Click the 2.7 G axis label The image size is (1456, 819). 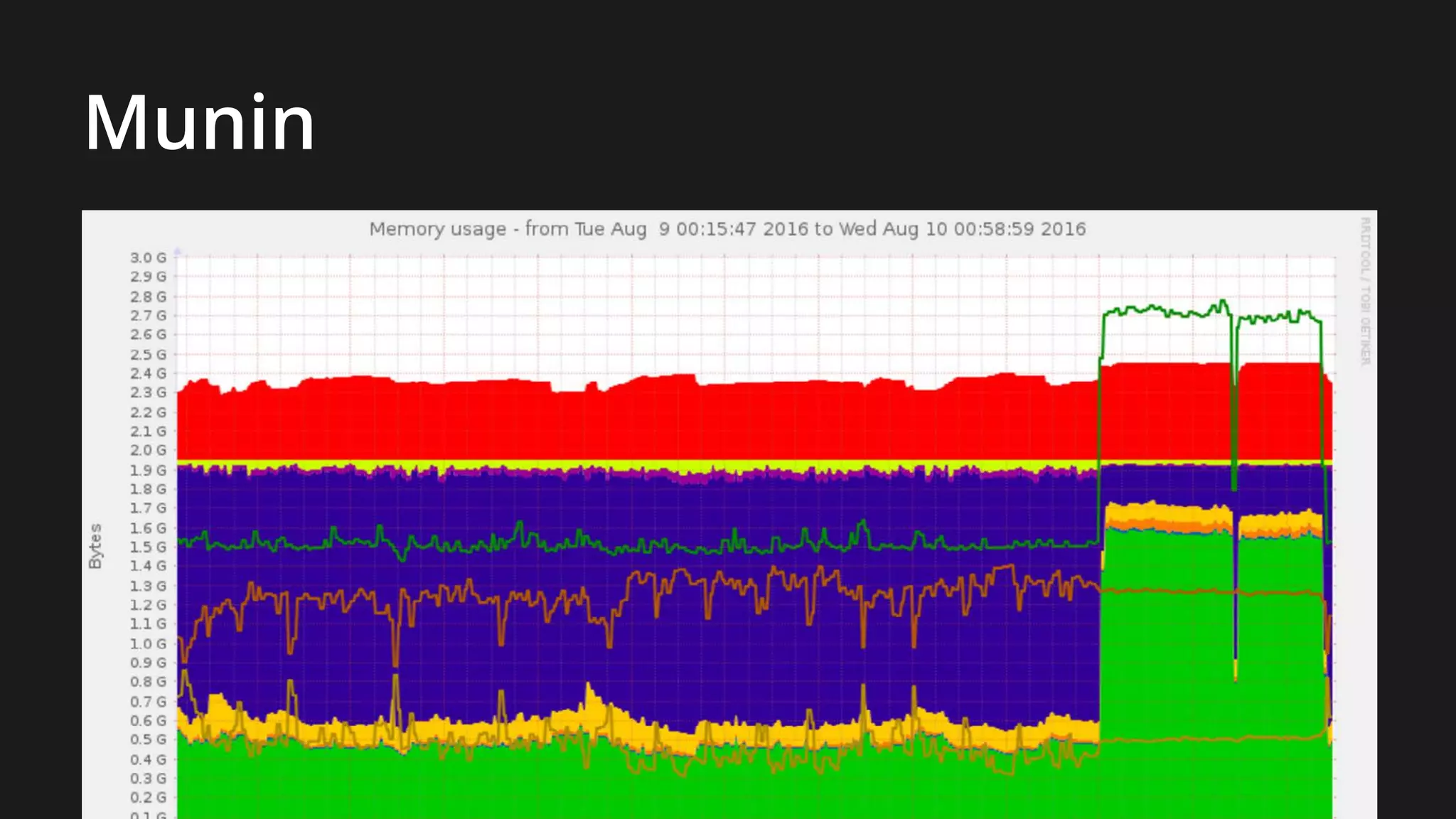pyautogui.click(x=148, y=315)
